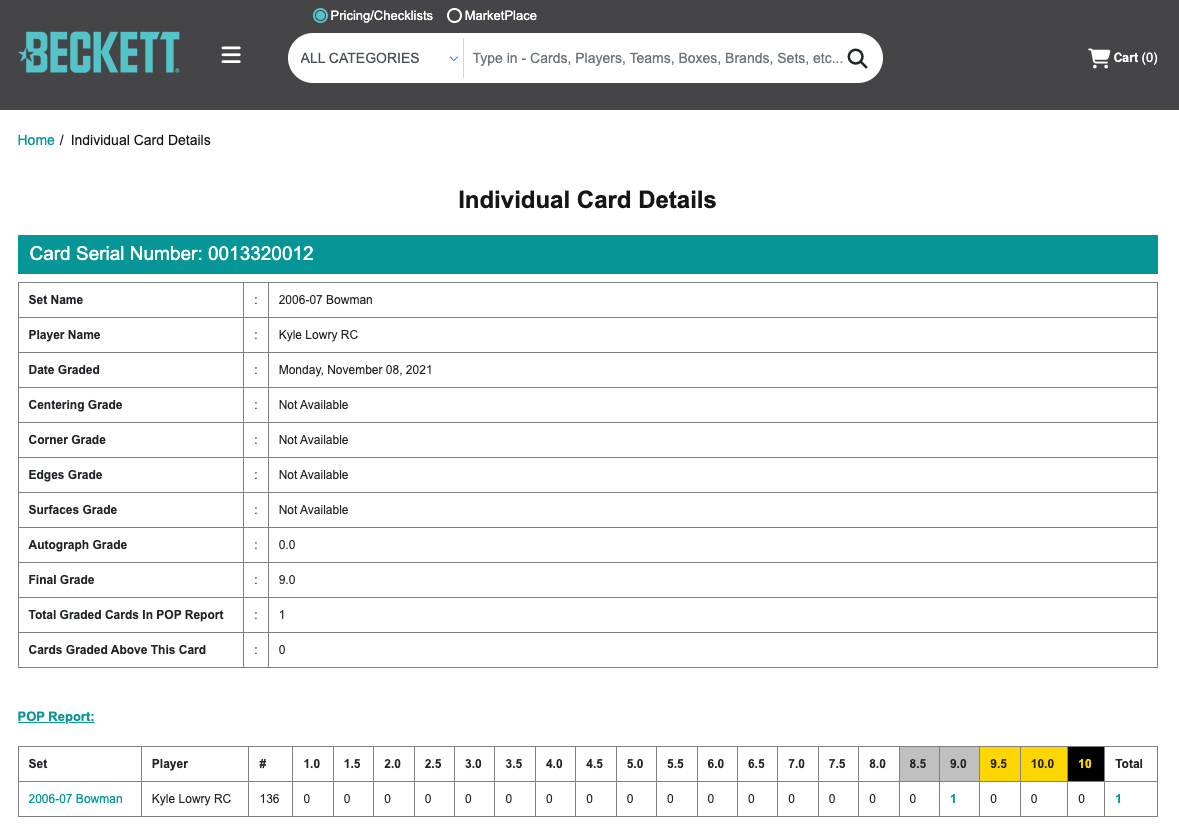Click the 9.0 grade count link

coord(953,799)
